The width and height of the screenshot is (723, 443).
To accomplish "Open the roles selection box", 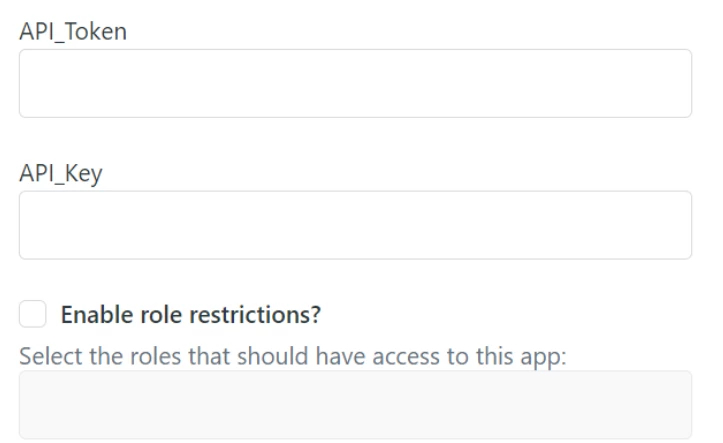I will pos(355,405).
